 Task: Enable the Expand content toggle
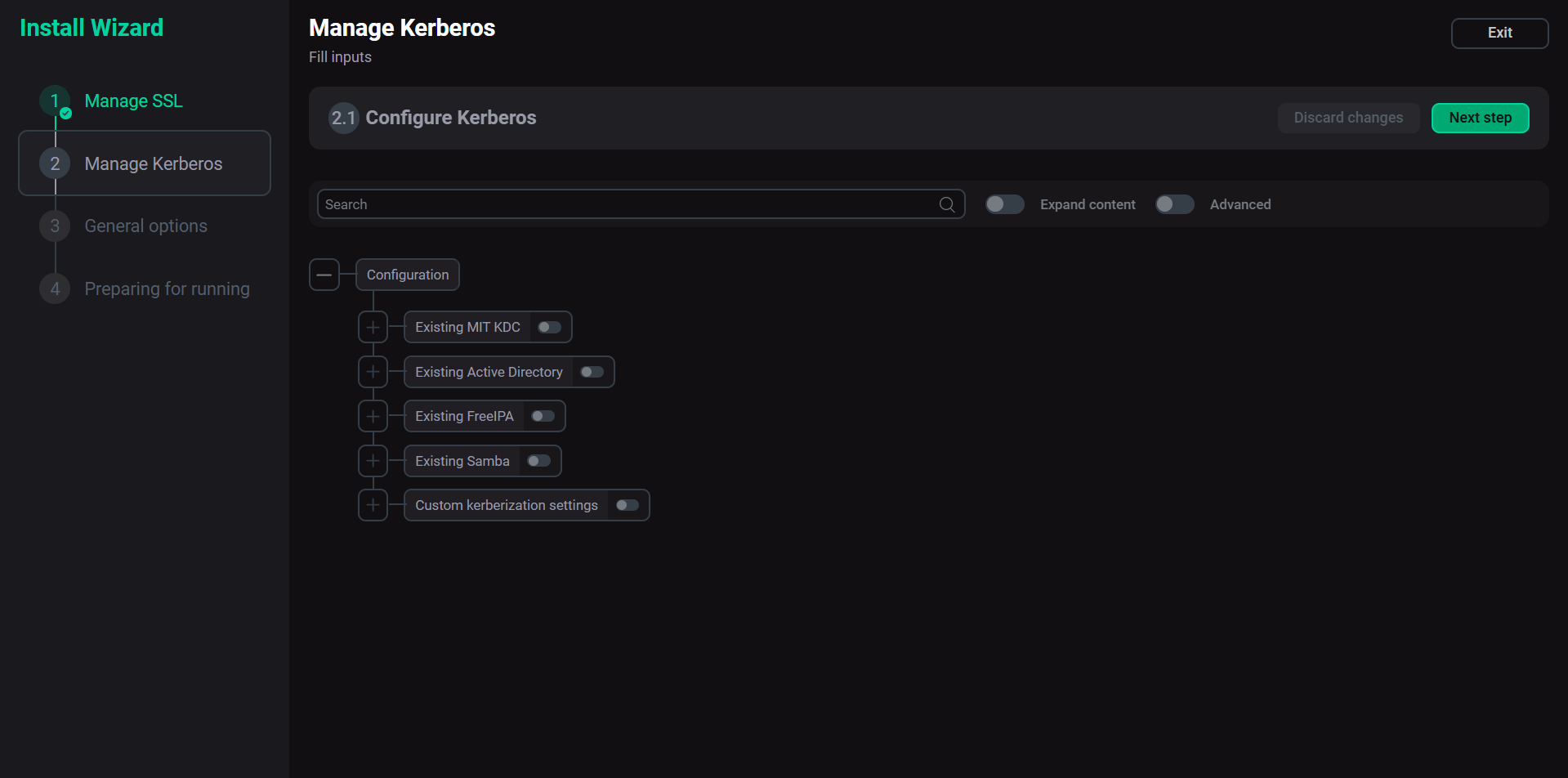(x=1004, y=203)
